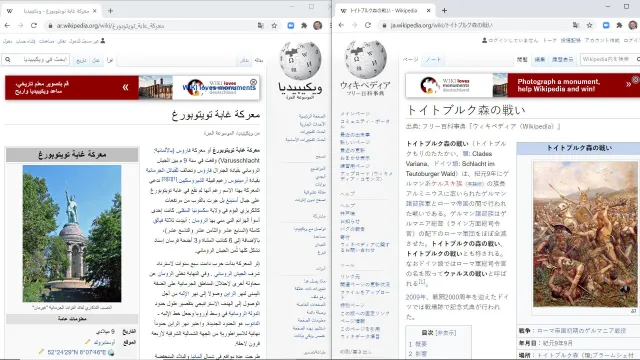
Task: Bookmark the Arabic Wikipedia page with star
Action: (274, 25)
